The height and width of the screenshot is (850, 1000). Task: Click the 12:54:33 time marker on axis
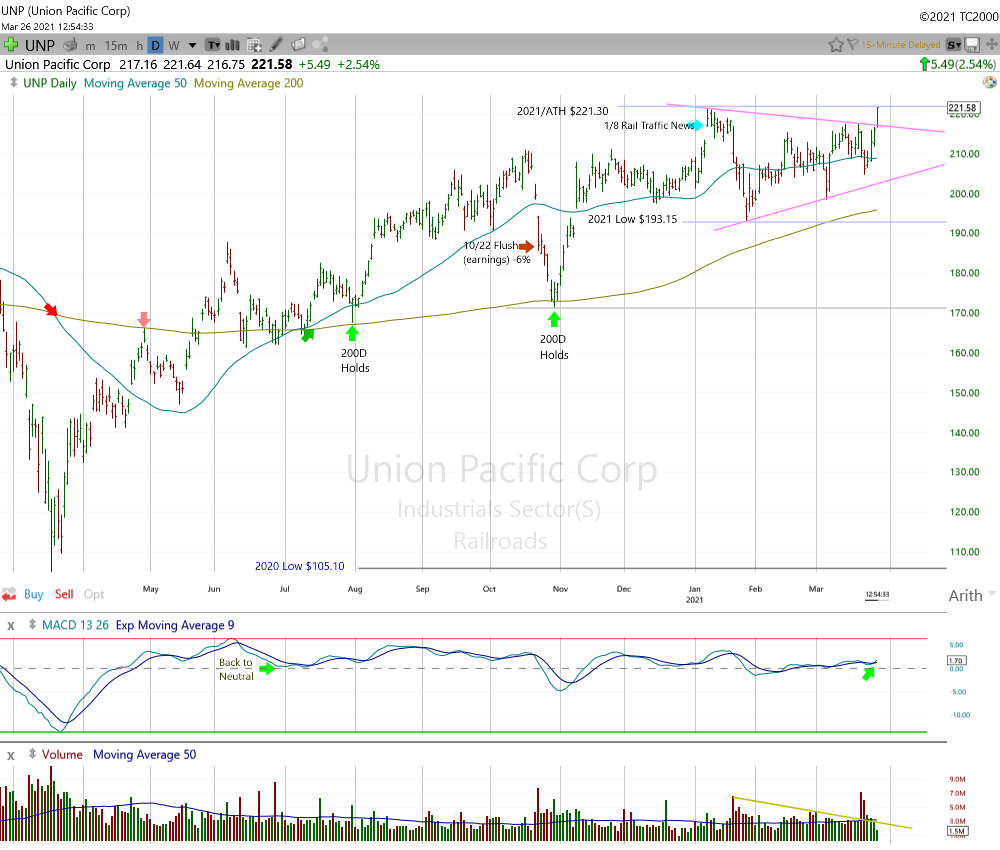click(x=878, y=594)
